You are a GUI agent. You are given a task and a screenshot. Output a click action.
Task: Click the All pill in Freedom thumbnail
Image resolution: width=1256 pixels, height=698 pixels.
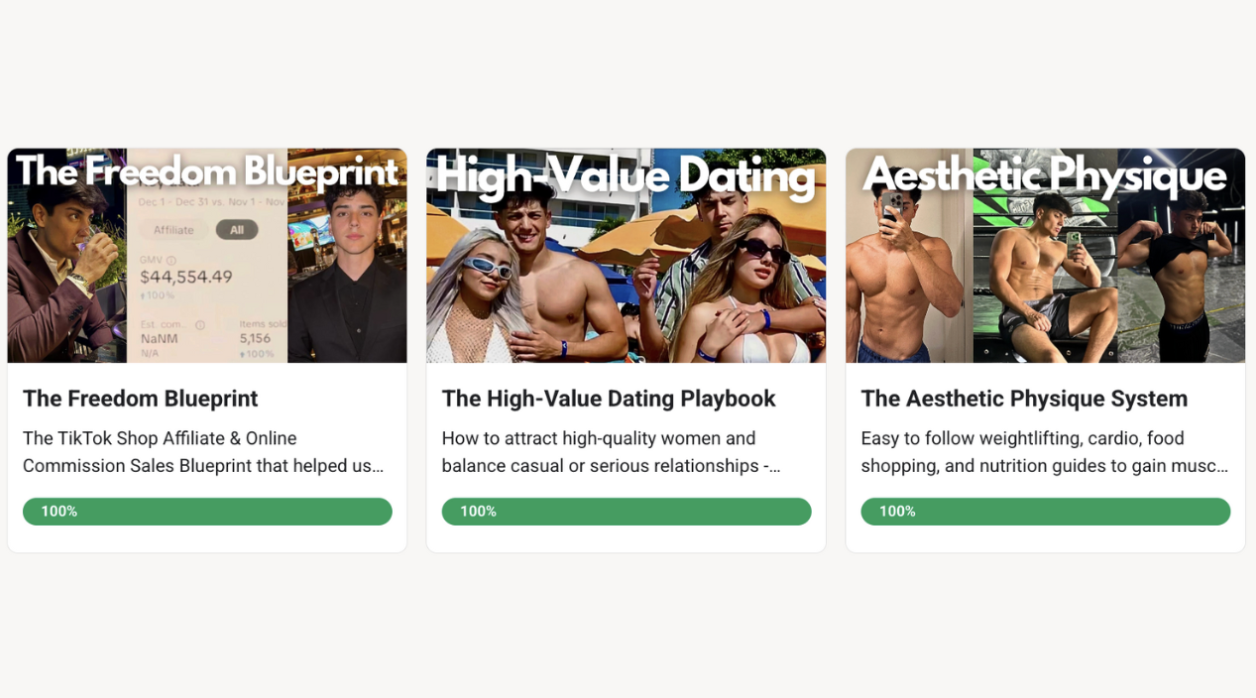pyautogui.click(x=237, y=229)
